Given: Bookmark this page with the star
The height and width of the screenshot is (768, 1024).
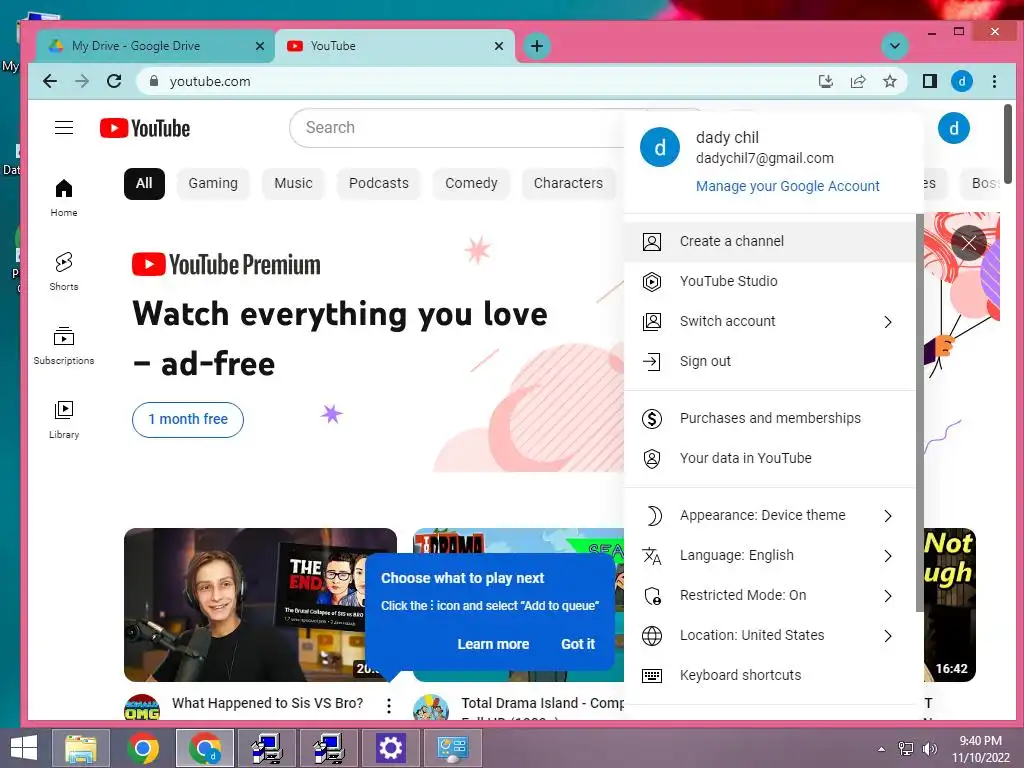Looking at the screenshot, I should (x=889, y=81).
